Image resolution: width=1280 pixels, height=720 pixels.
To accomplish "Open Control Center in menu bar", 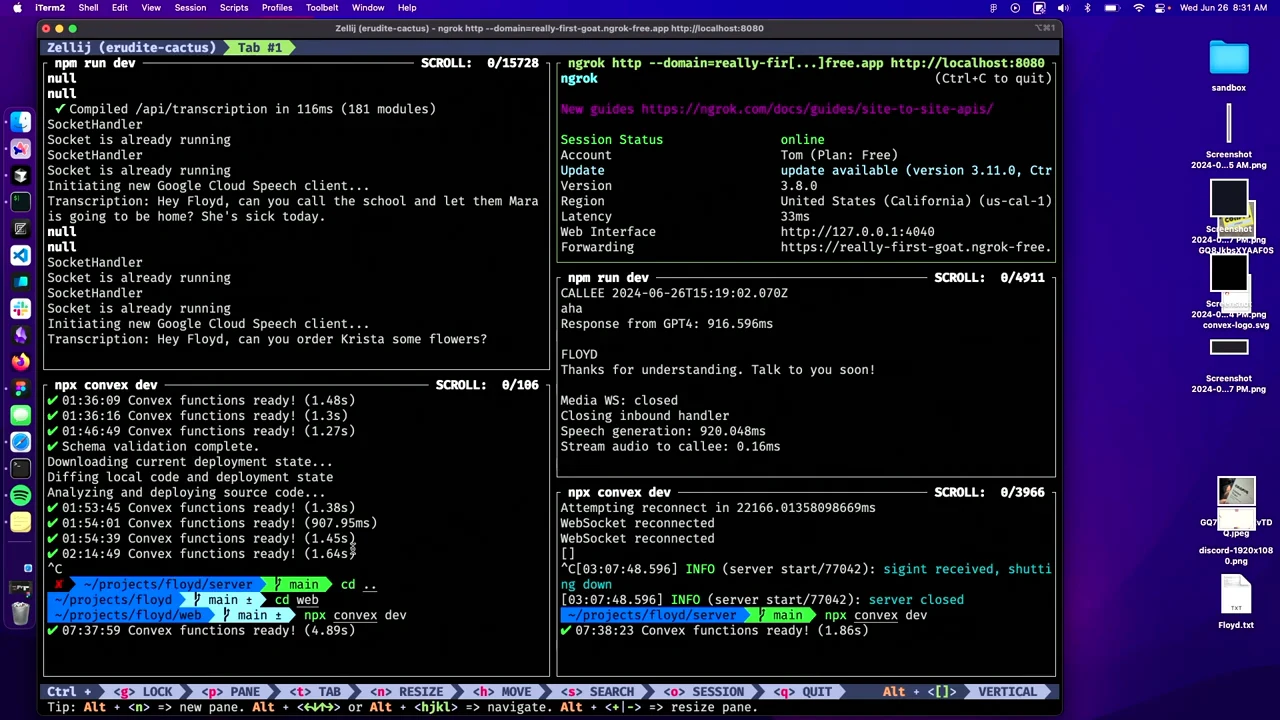I will pyautogui.click(x=1162, y=8).
